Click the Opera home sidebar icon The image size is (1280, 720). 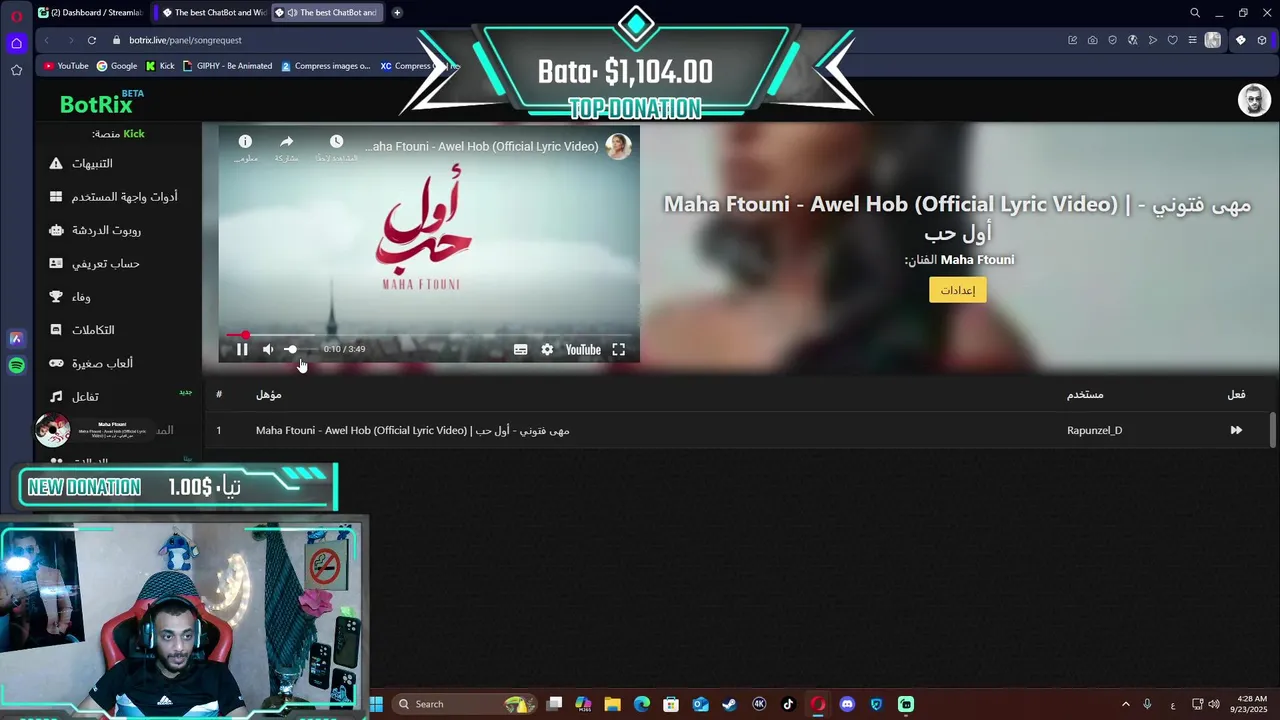point(16,43)
